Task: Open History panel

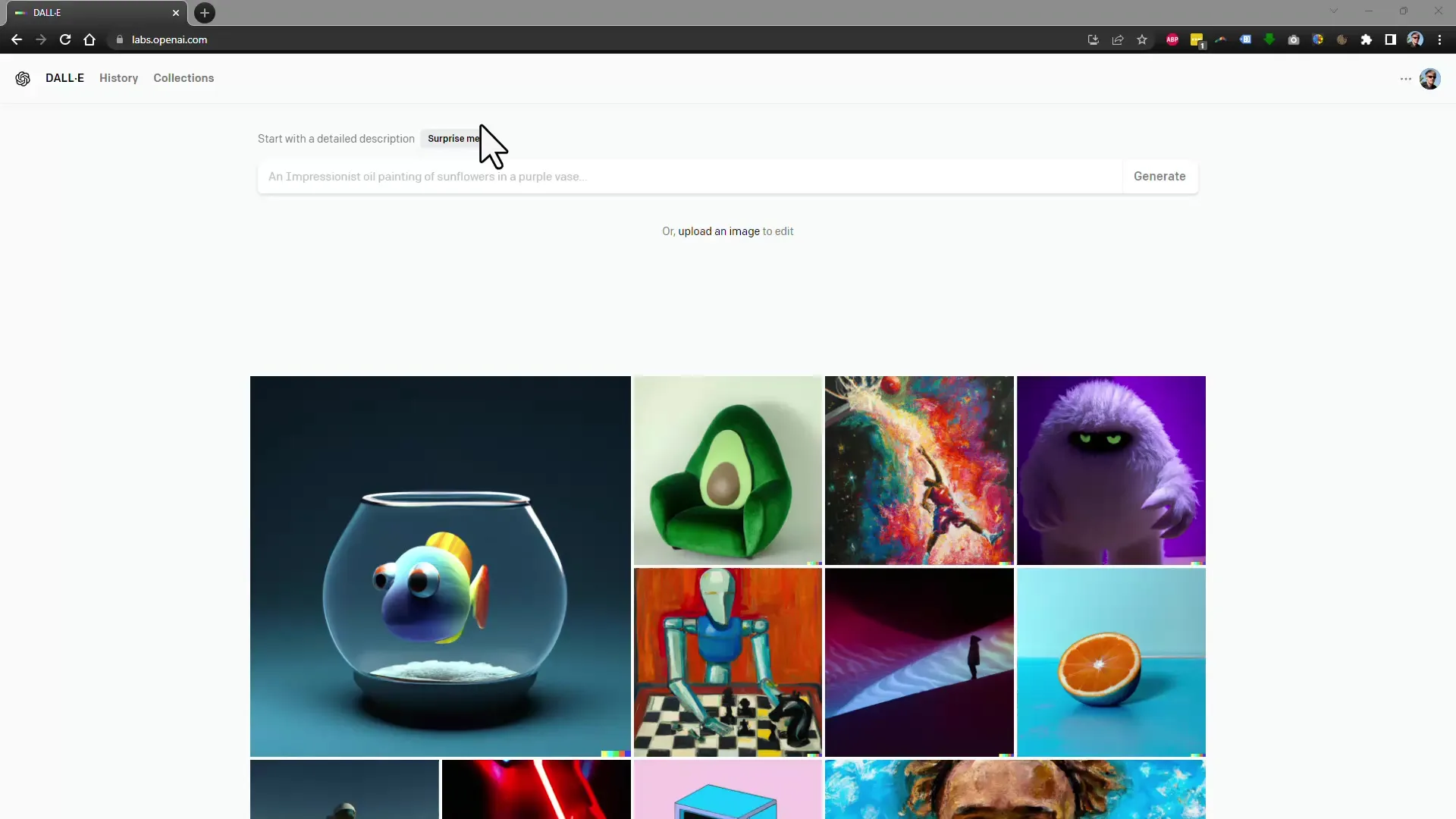Action: pos(118,78)
